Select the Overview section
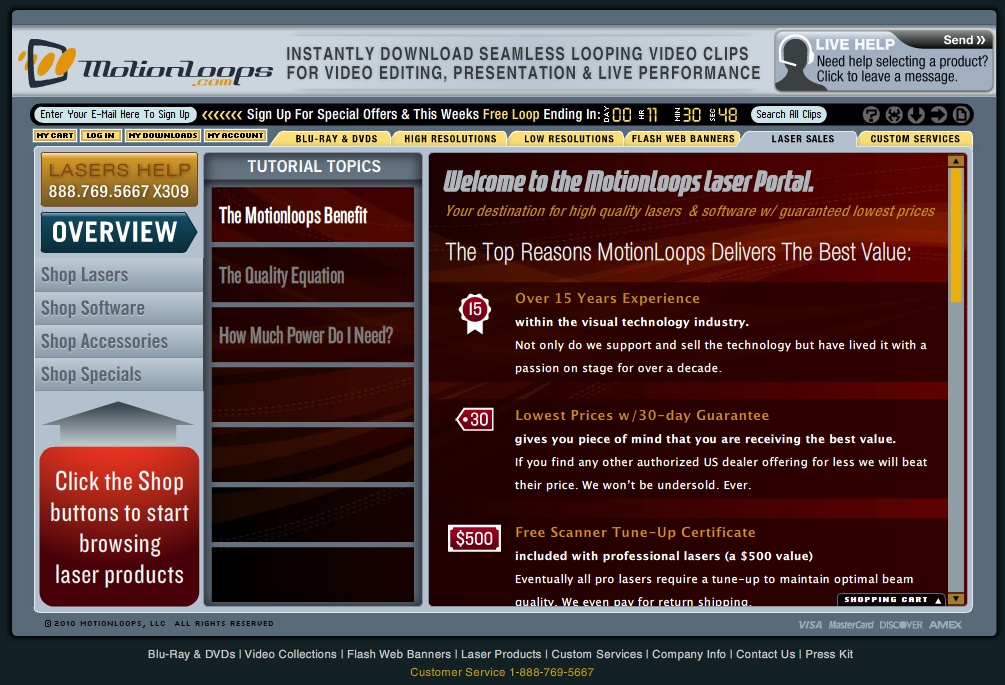The image size is (1005, 685). click(118, 232)
